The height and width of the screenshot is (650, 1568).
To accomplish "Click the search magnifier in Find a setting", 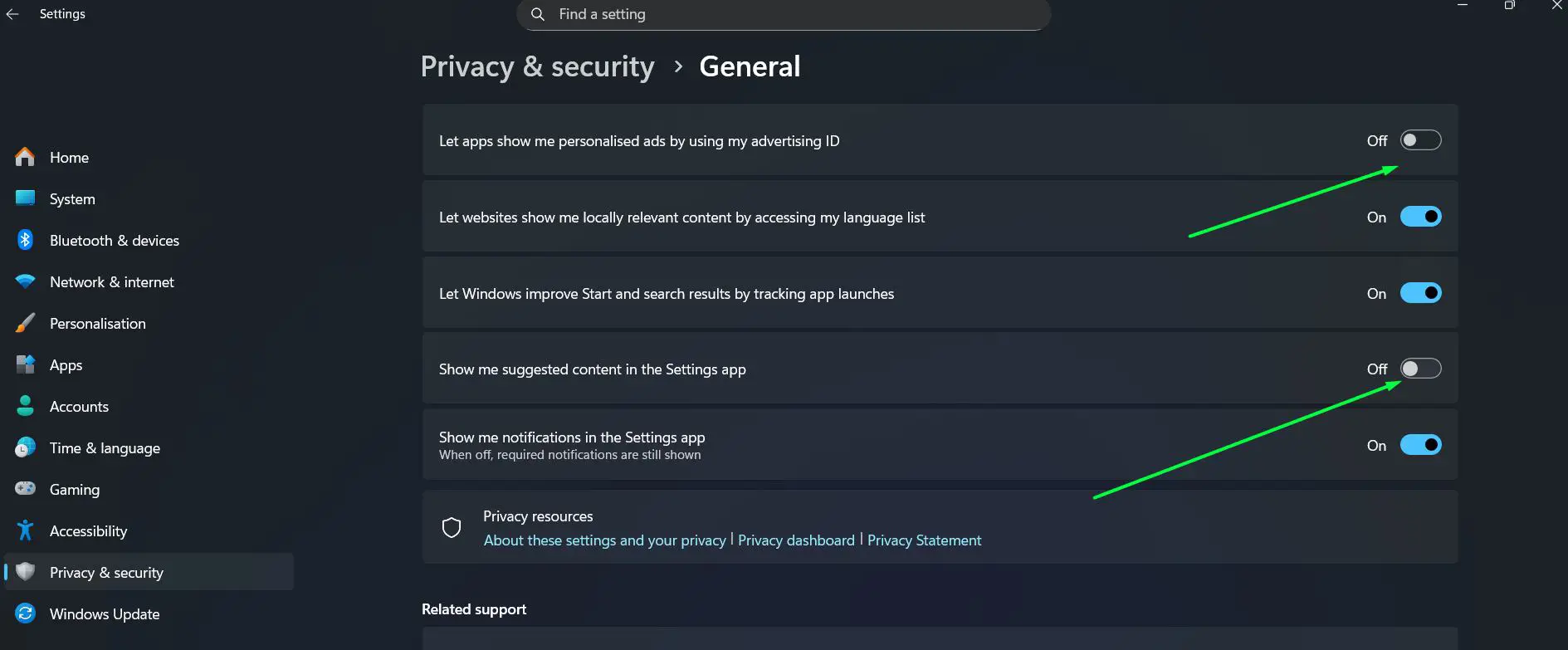I will (537, 14).
